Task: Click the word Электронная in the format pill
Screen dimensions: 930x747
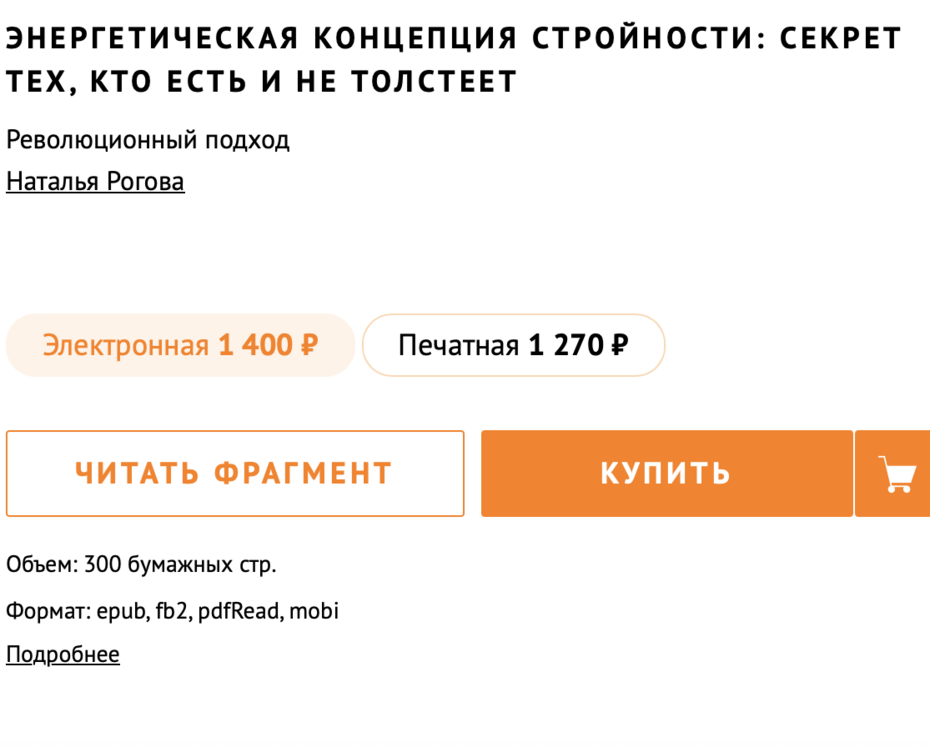Action: (x=126, y=346)
